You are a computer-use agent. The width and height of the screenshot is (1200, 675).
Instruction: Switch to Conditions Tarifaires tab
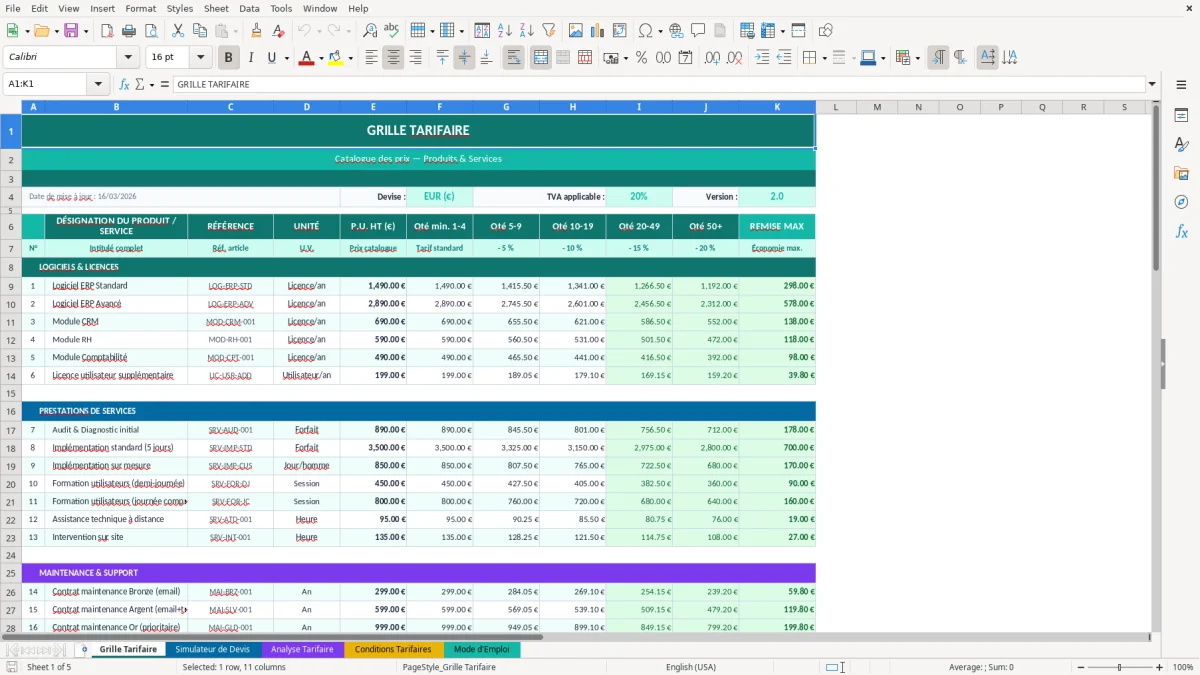coord(393,649)
